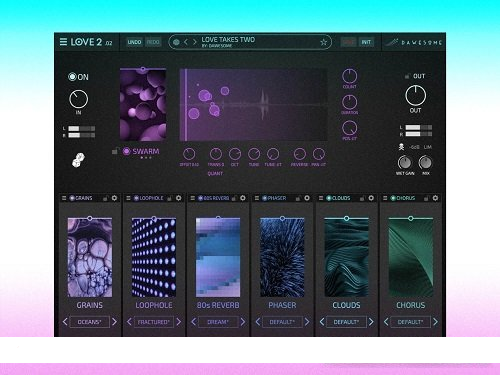Open CHORUS module gear settings
The height and width of the screenshot is (375, 500).
(x=435, y=198)
